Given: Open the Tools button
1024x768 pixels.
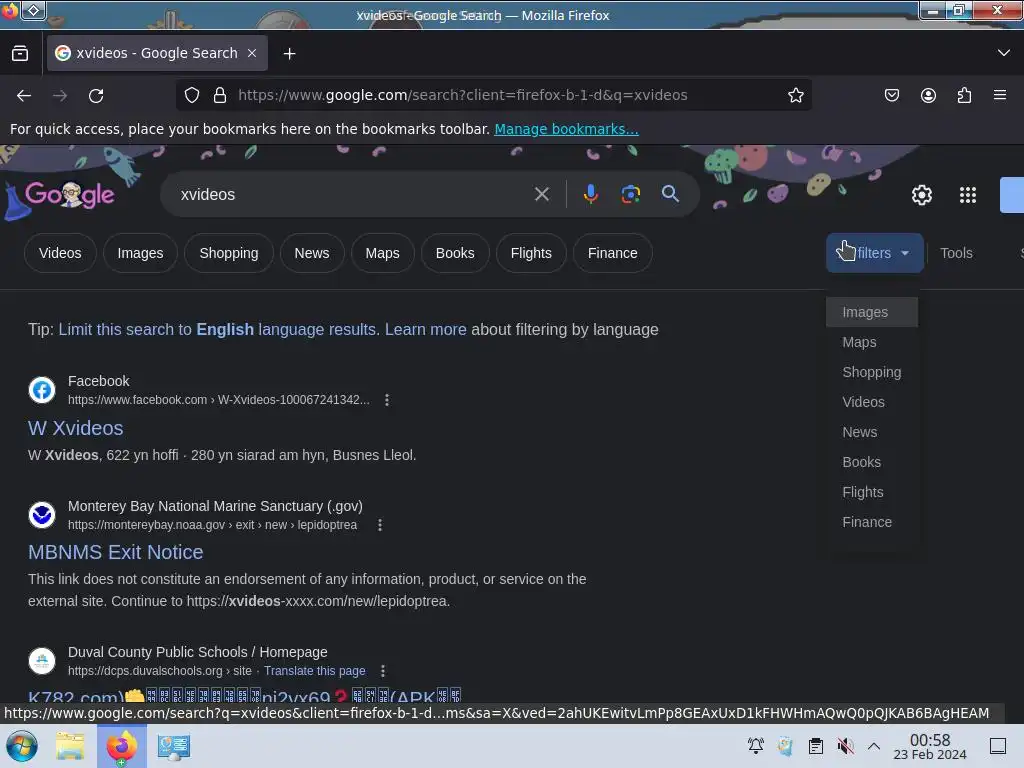Looking at the screenshot, I should click(956, 253).
